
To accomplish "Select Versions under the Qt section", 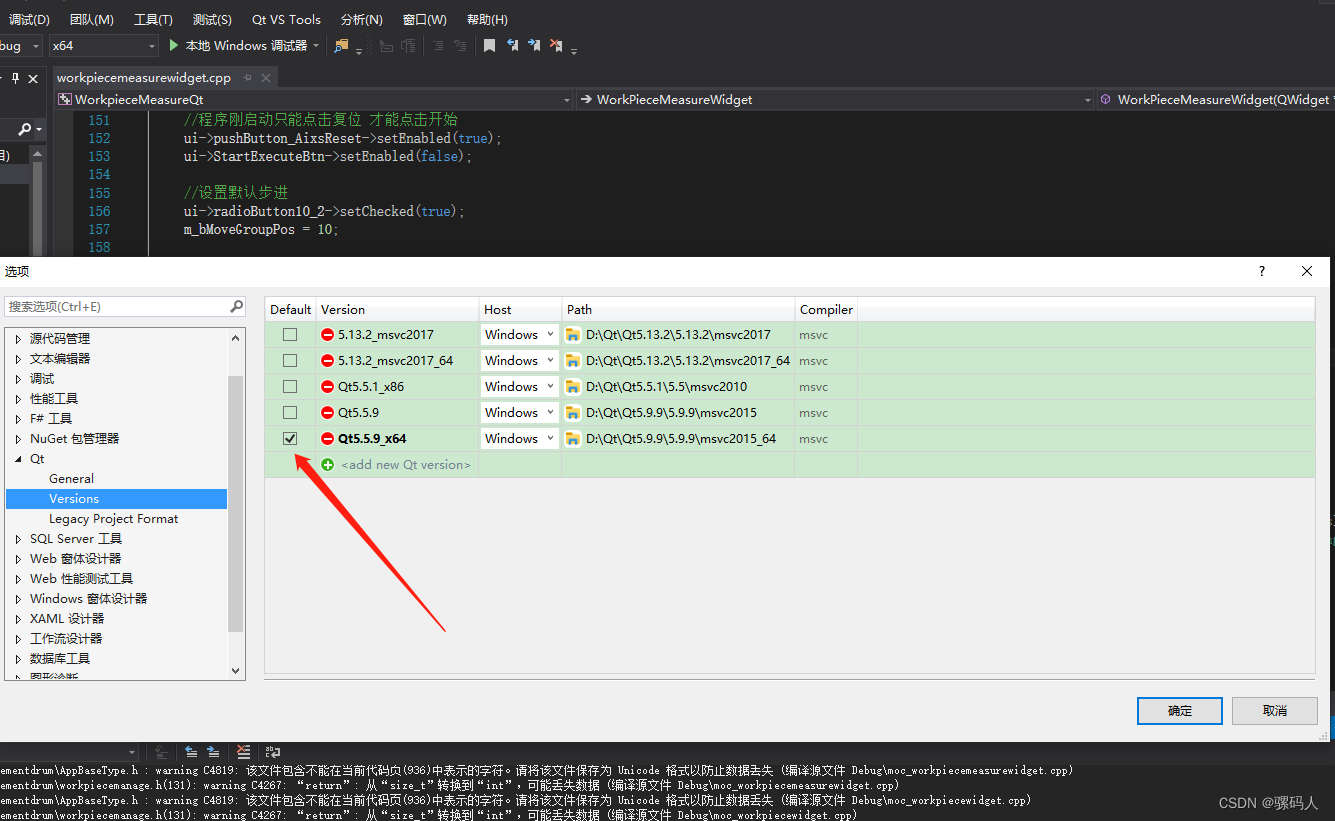I will (x=74, y=498).
